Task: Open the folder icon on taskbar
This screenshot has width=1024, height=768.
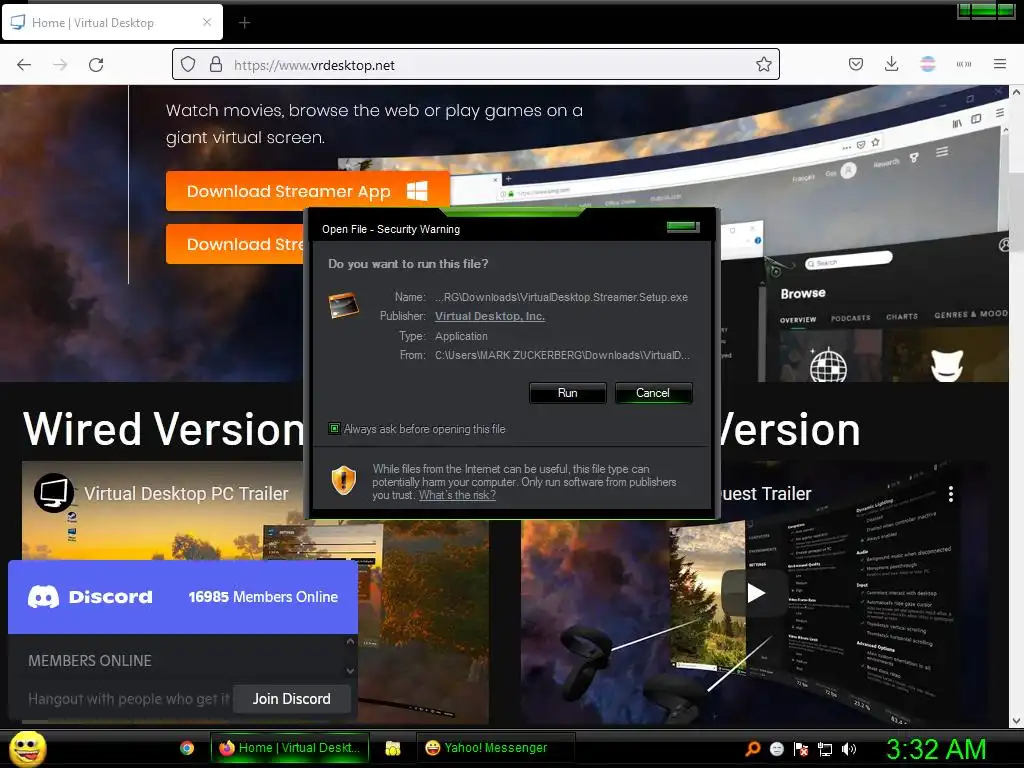Action: point(392,748)
